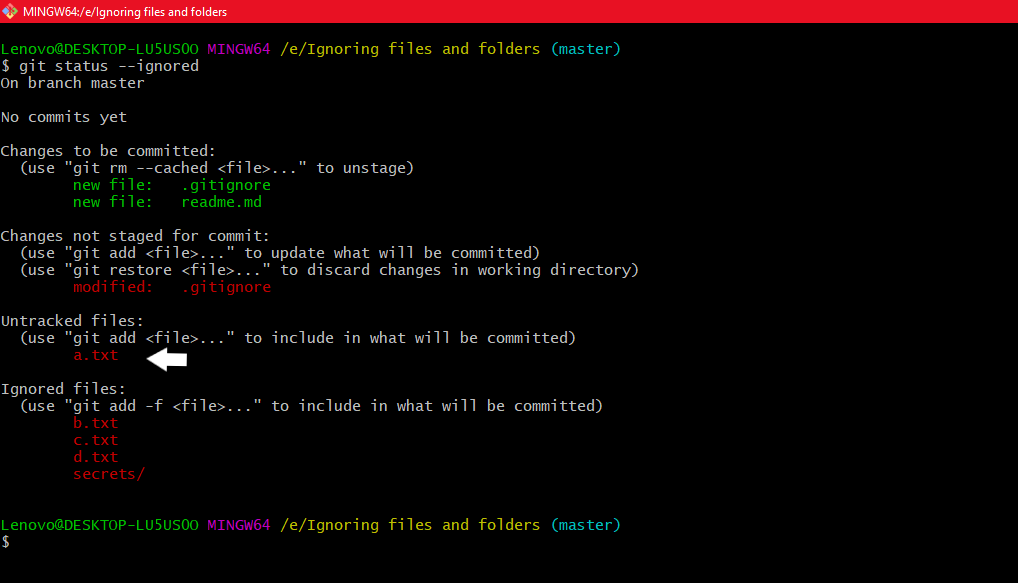Click the 'On branch master' line
The width and height of the screenshot is (1018, 583).
tap(72, 83)
